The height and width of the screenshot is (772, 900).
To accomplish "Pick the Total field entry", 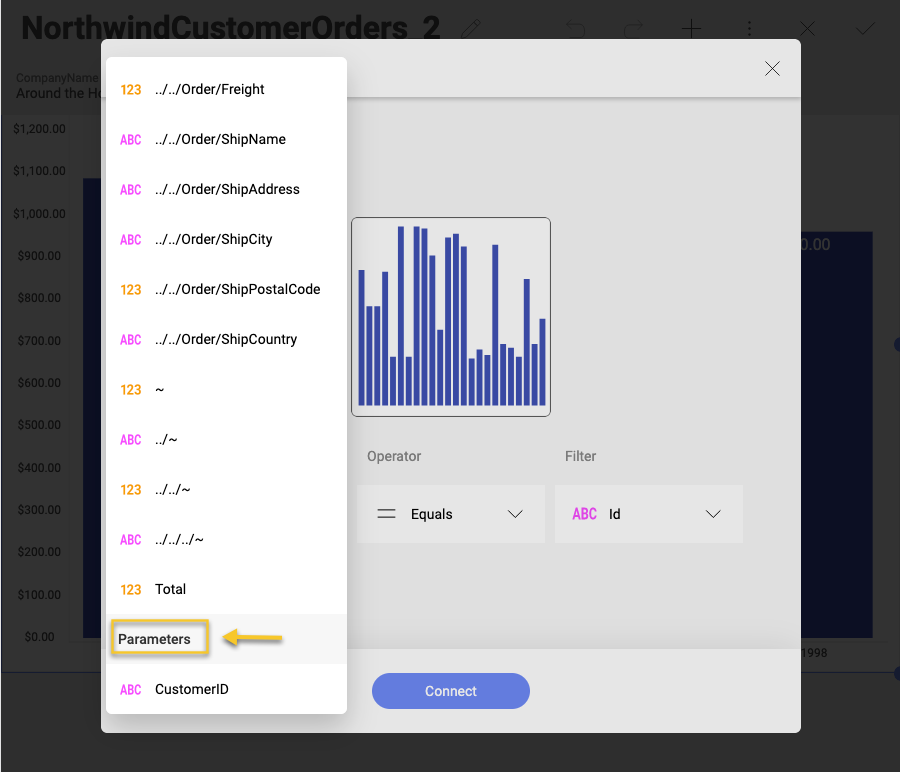I will (170, 589).
